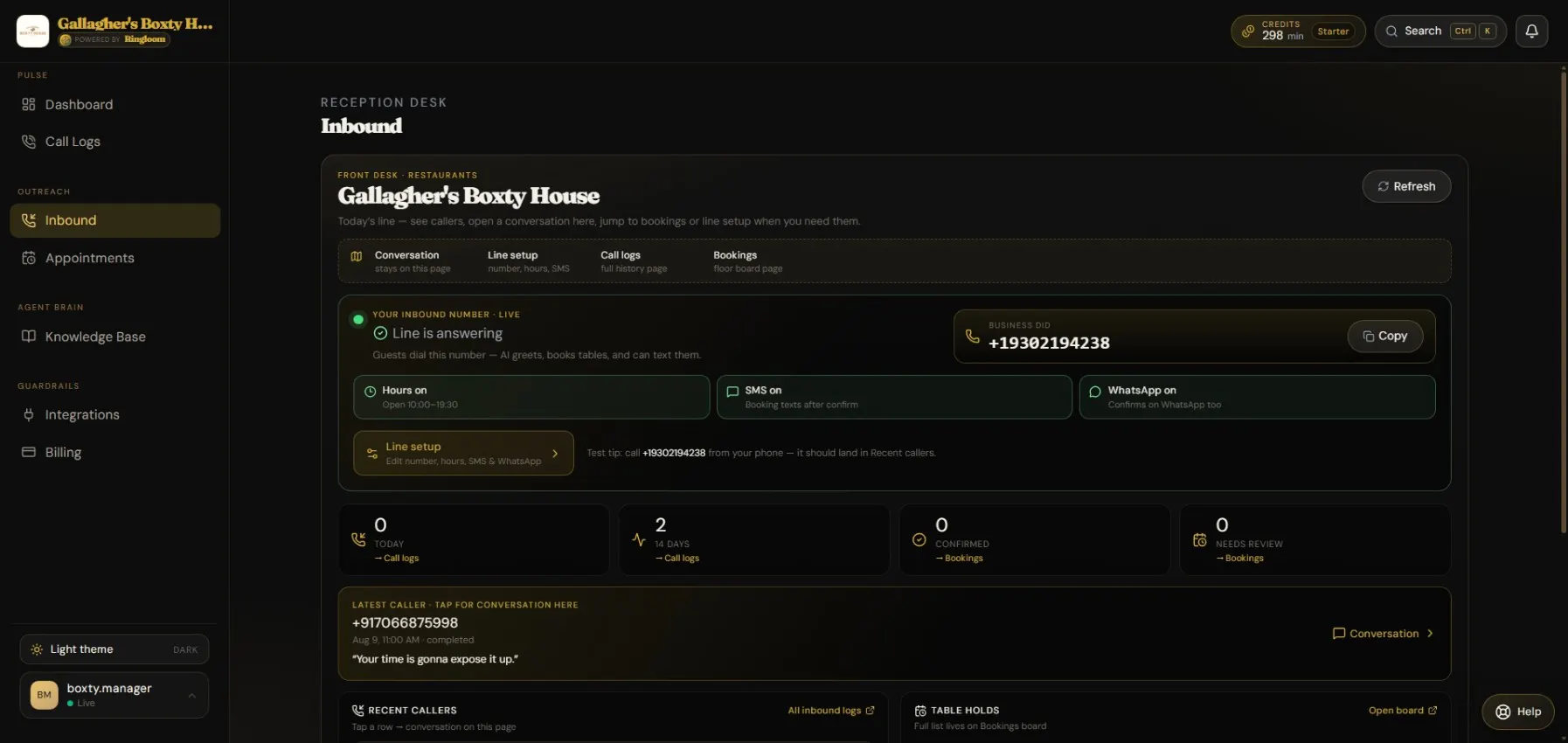This screenshot has width=1568, height=743.
Task: Click the latest caller number +917066875998
Action: point(405,623)
